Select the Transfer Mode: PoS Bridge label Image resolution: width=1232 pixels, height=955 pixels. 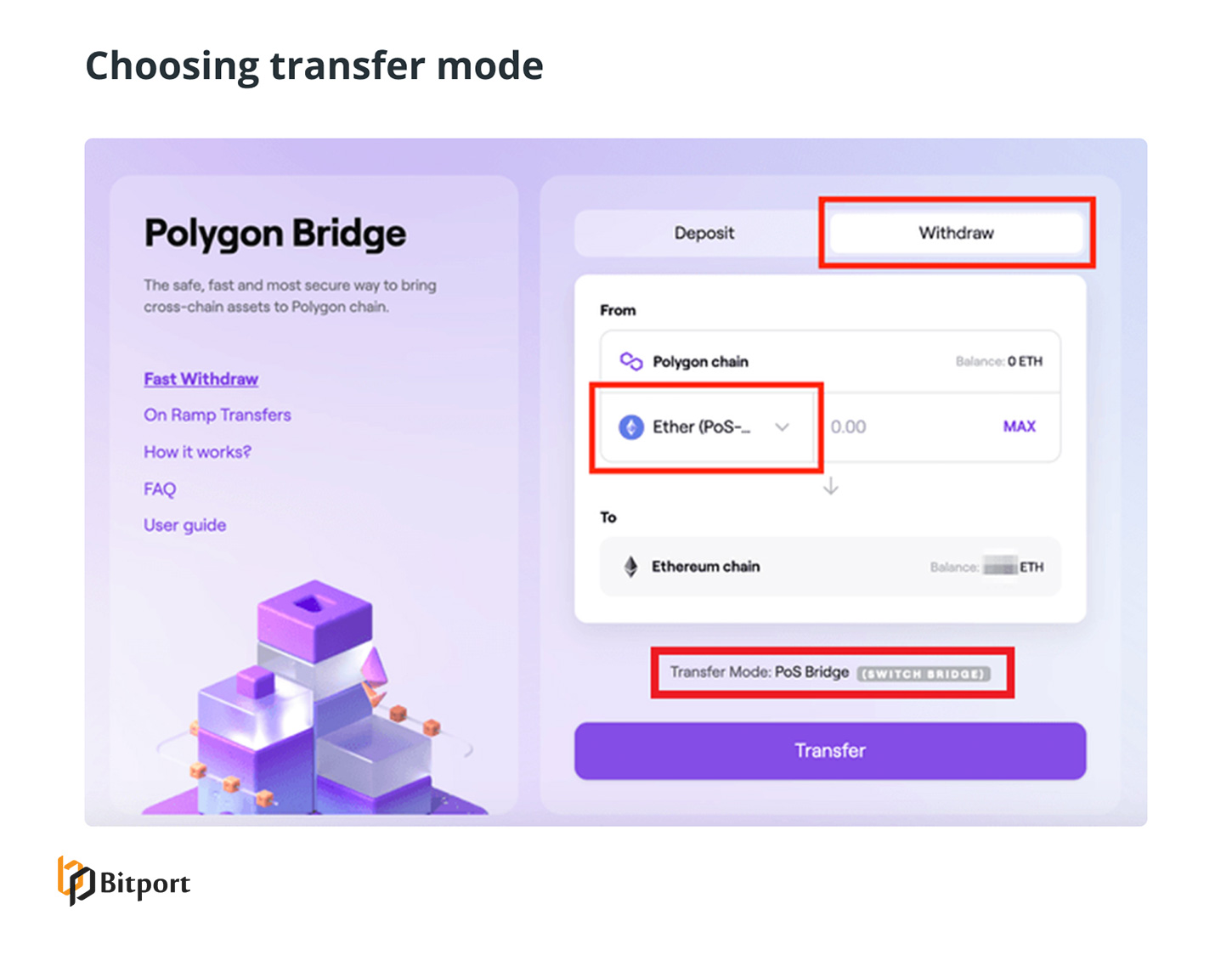coord(759,671)
